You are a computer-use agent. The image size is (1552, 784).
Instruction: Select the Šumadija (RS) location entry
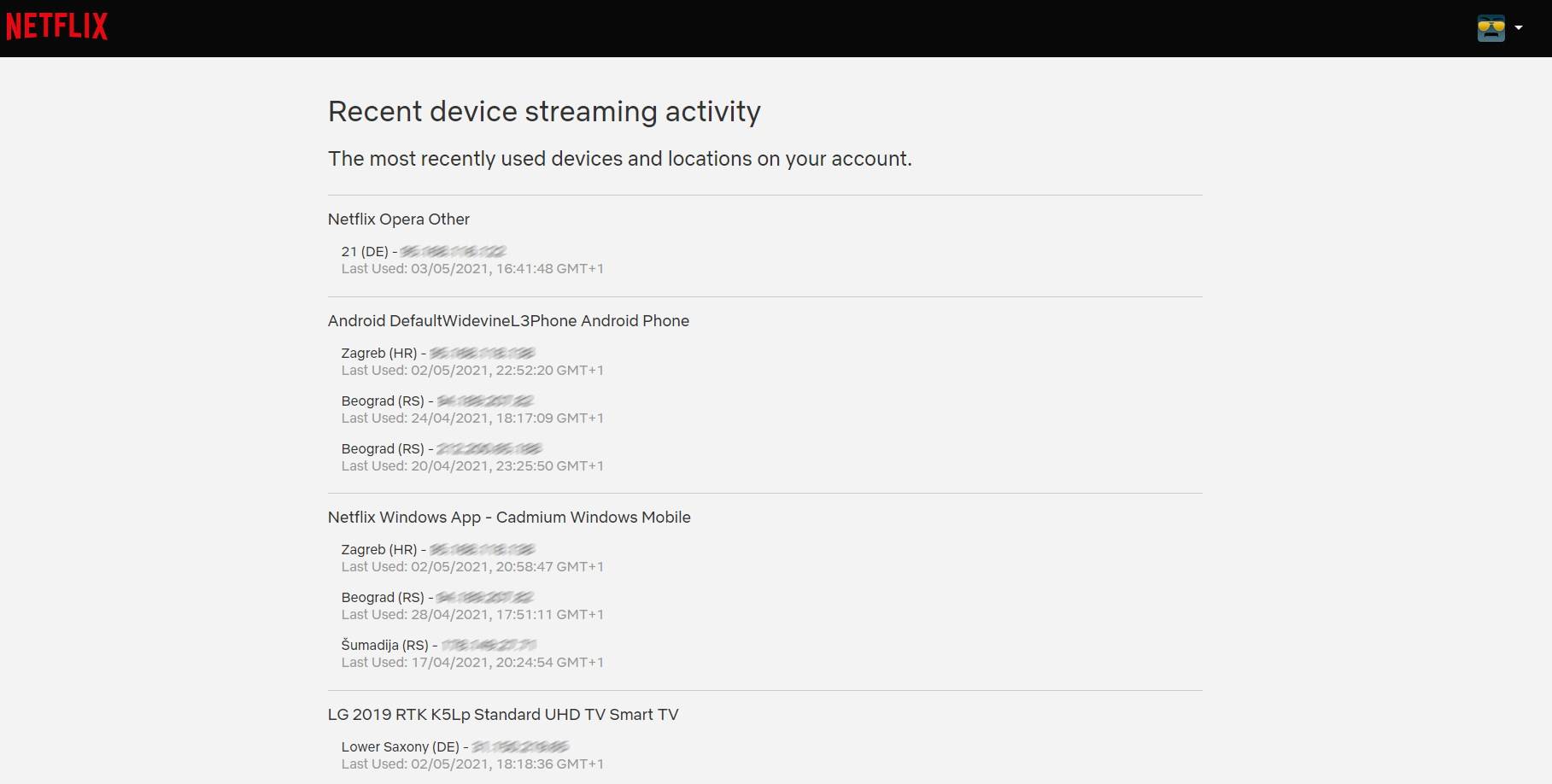[x=384, y=645]
